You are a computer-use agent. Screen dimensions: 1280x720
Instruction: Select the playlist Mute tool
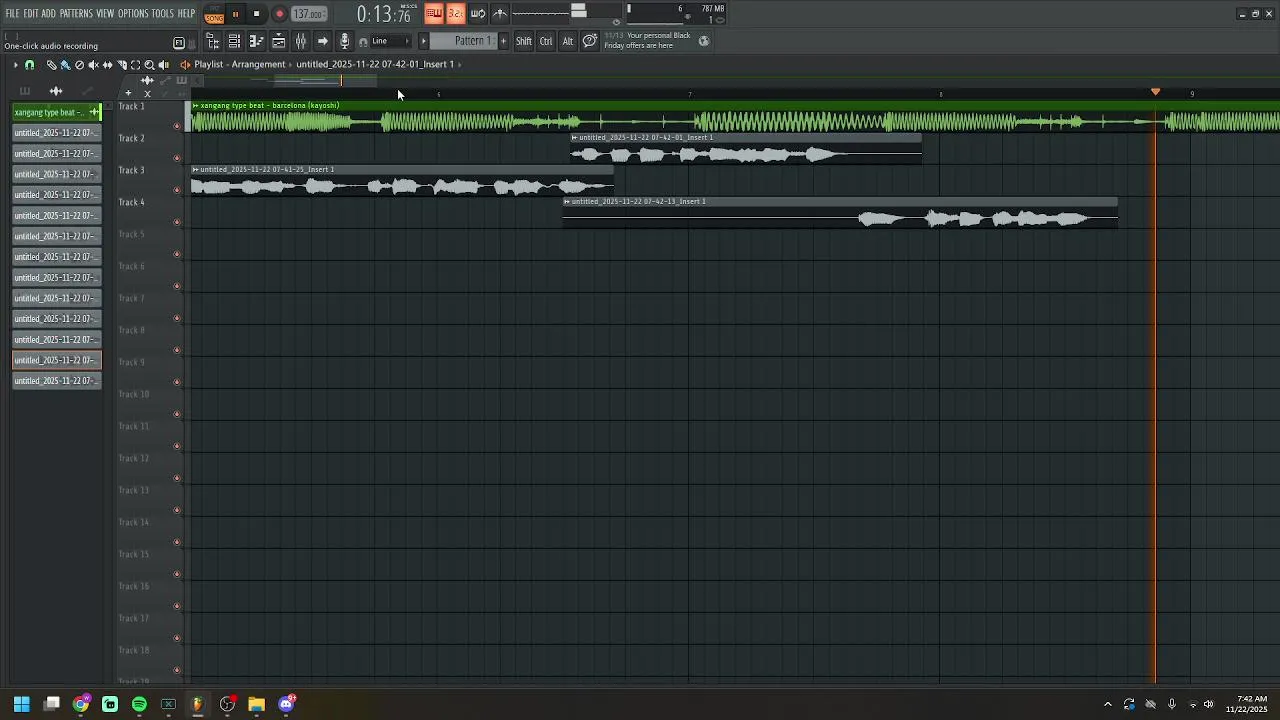pyautogui.click(x=93, y=65)
